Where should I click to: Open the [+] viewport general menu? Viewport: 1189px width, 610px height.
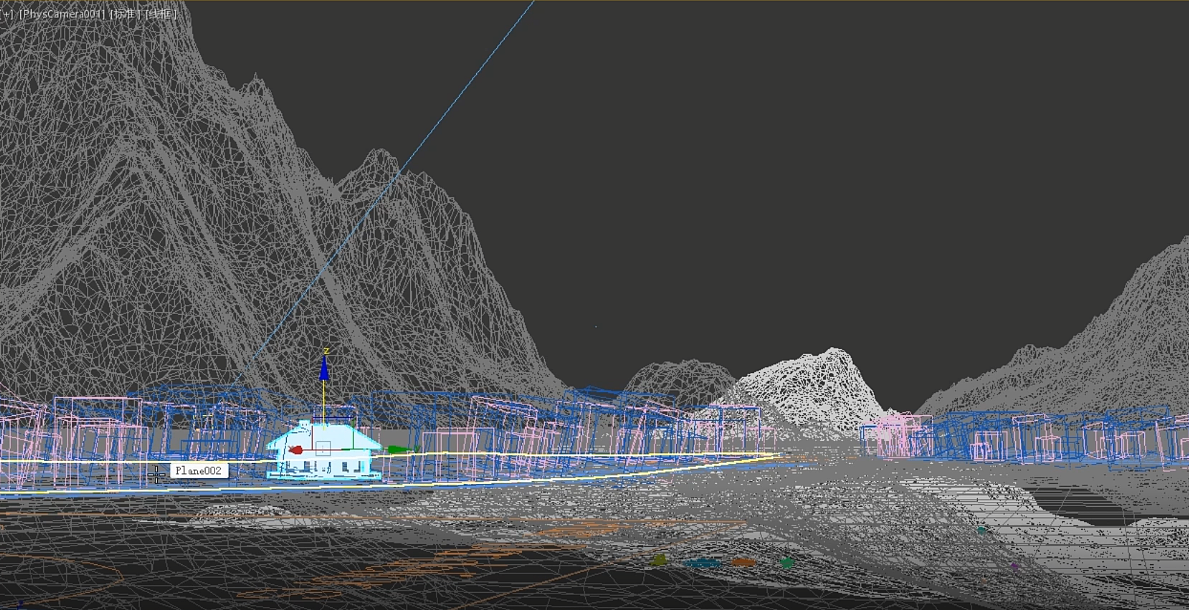point(6,14)
